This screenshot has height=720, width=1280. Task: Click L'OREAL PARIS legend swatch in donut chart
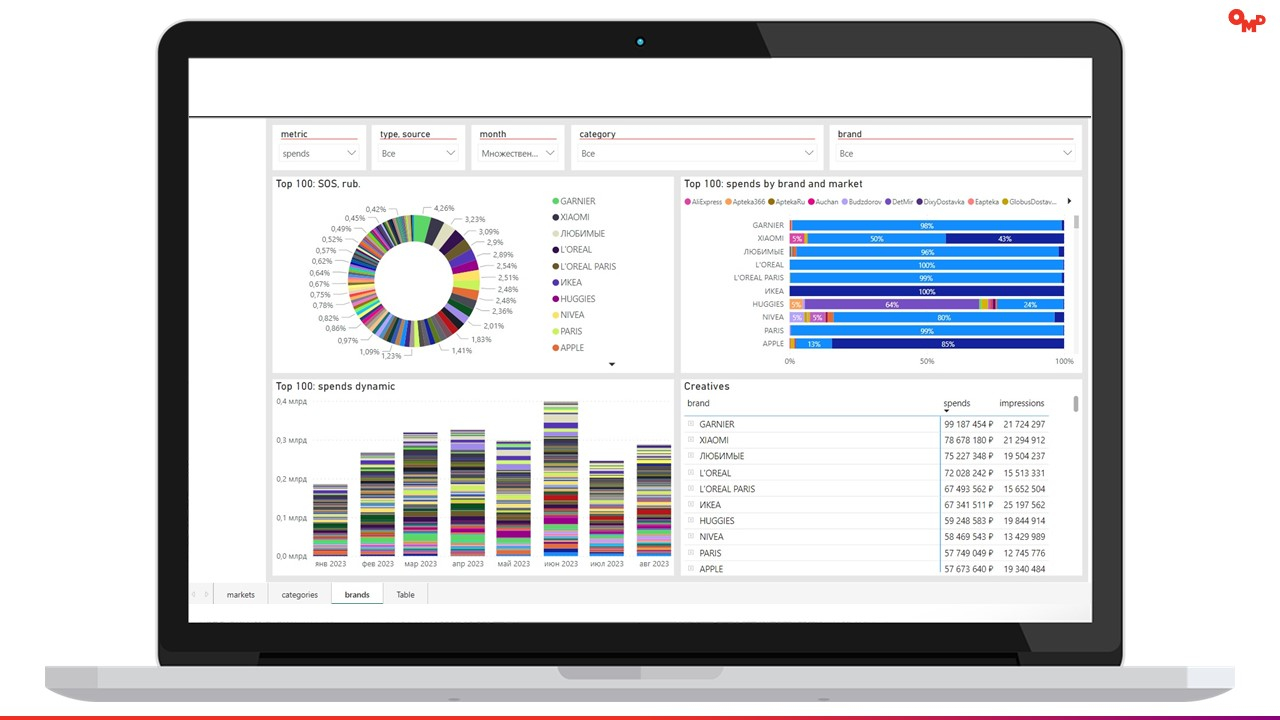coord(555,266)
